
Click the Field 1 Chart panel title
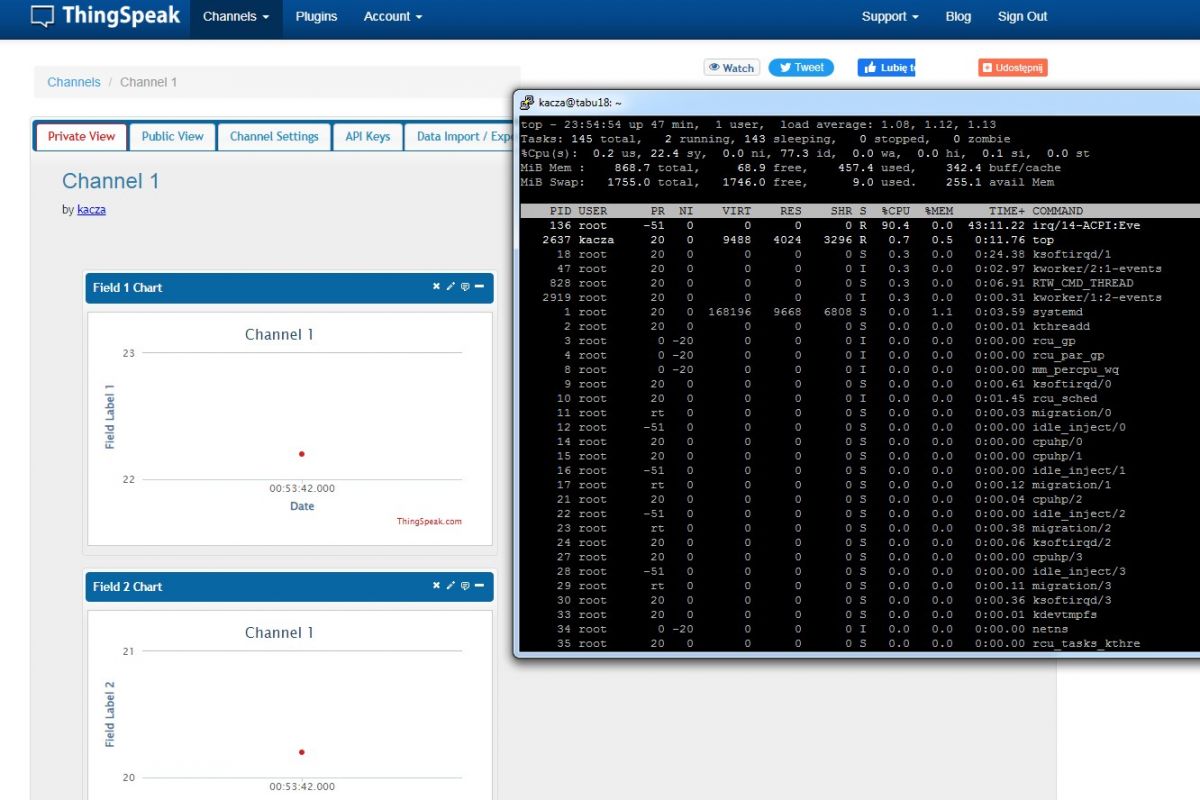pos(127,288)
